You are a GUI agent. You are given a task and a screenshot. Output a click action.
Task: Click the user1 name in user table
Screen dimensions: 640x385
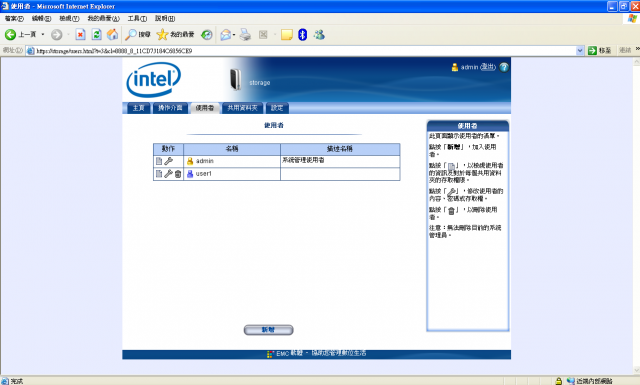[x=204, y=174]
